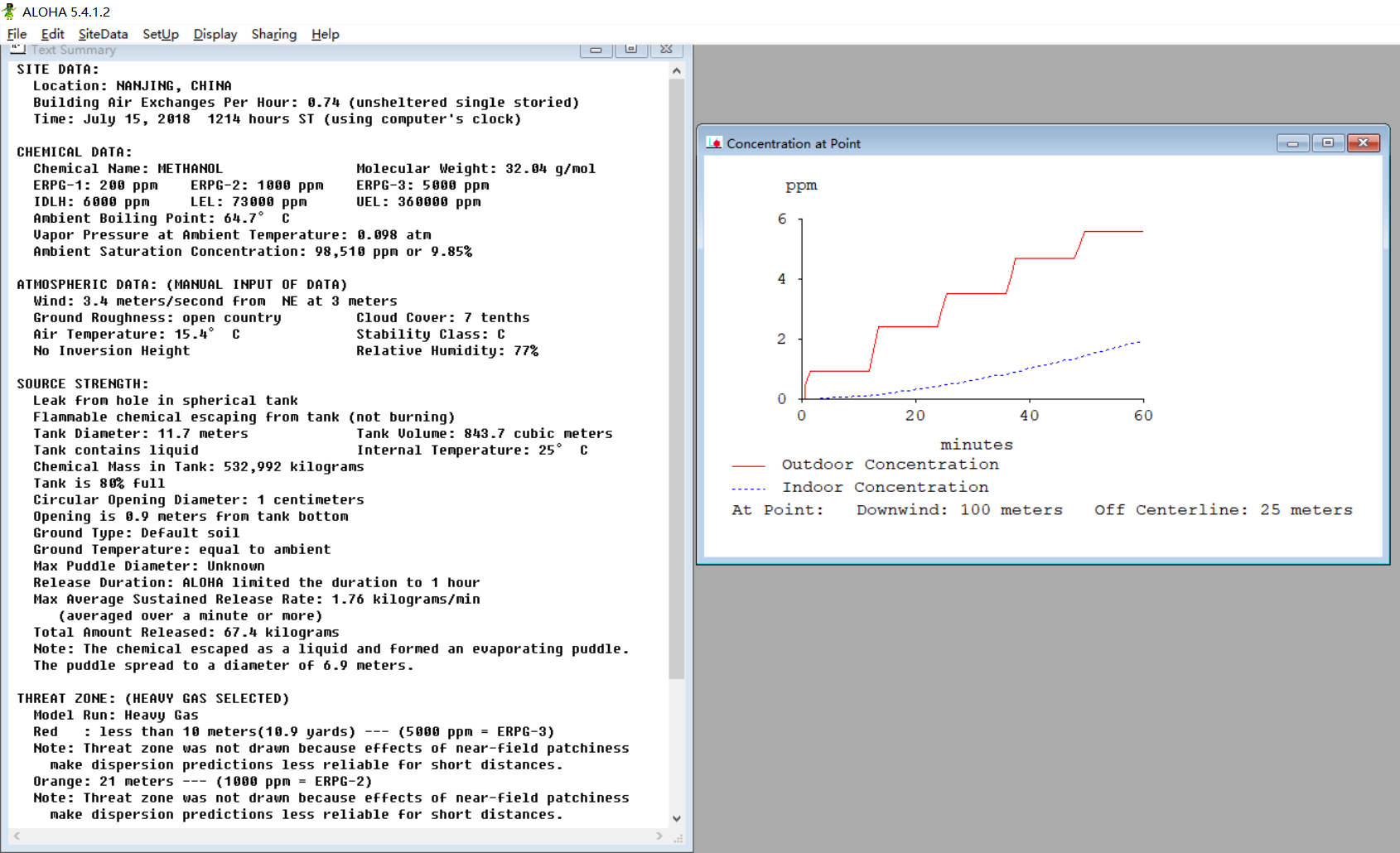Maximize the Concentration at Point window
This screenshot has height=853, width=1400.
point(1328,143)
